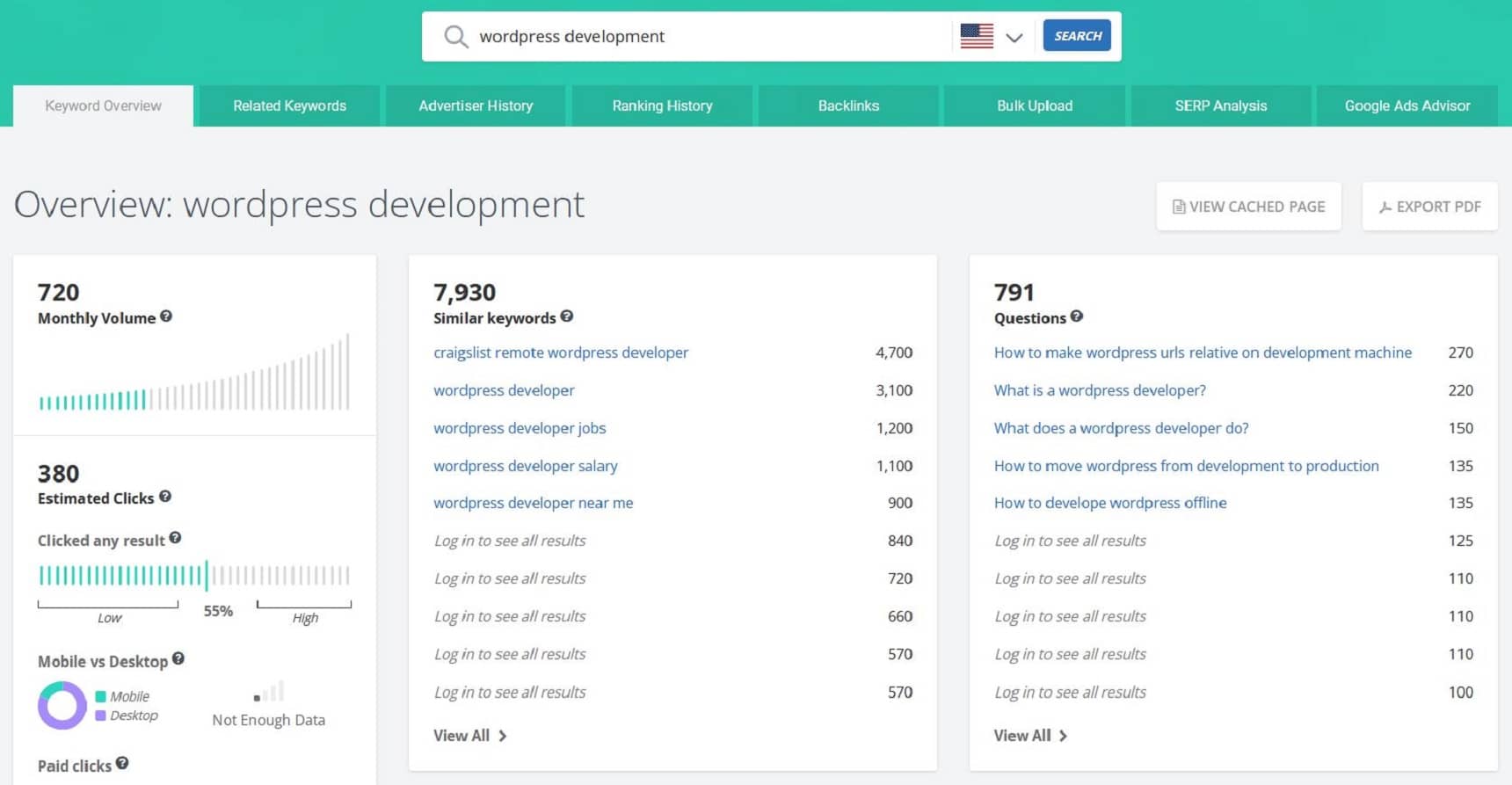Click the Monthly Volume help icon

point(166,316)
